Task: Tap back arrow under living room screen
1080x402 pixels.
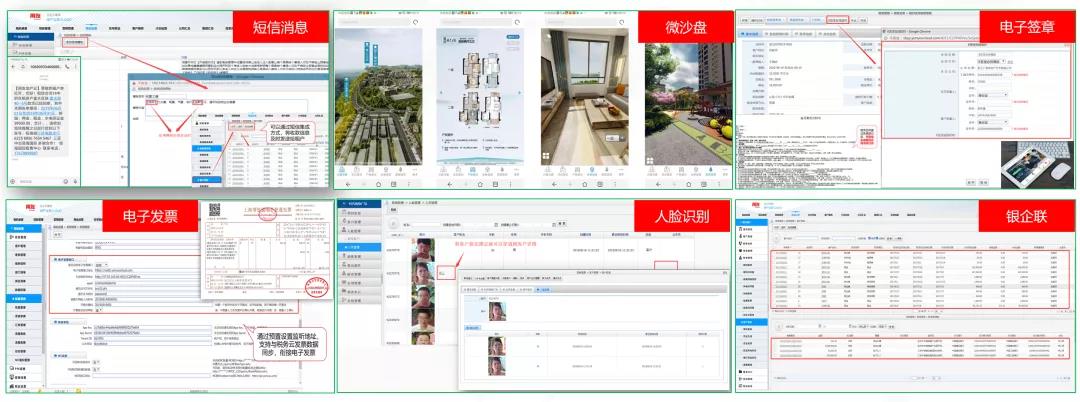Action: click(553, 185)
